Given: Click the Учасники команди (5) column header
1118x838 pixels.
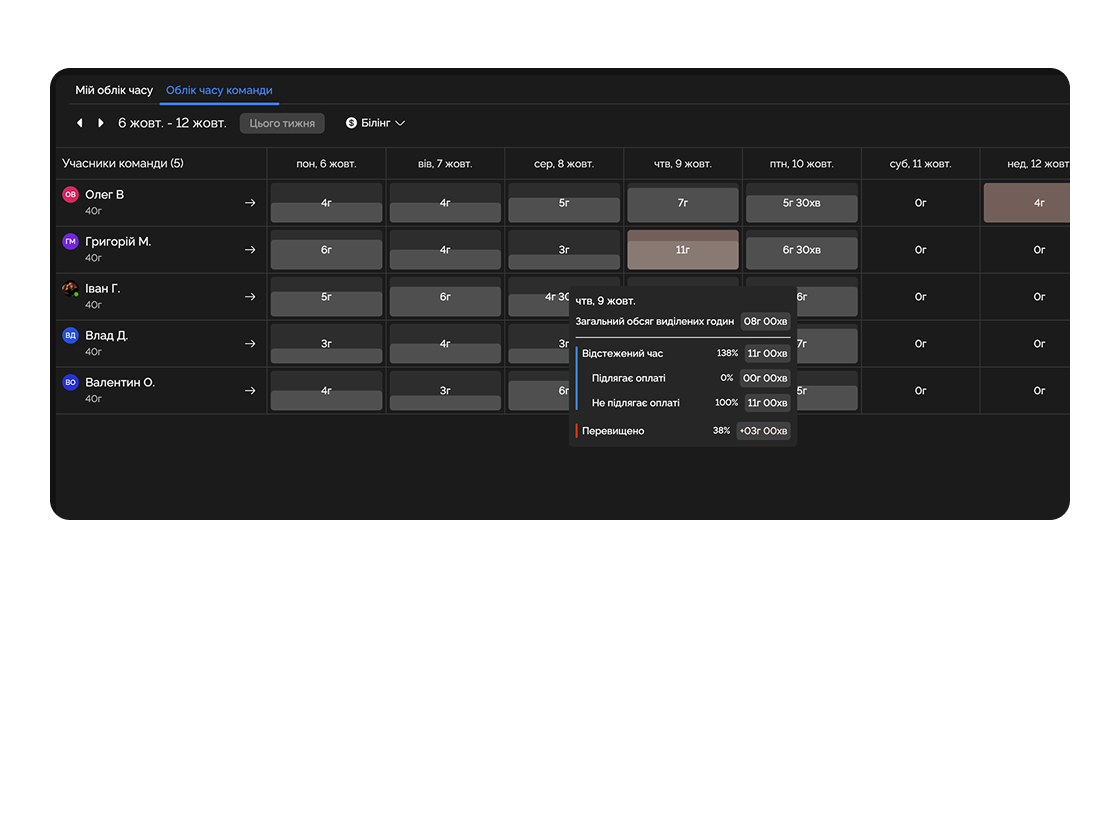Looking at the screenshot, I should [x=122, y=163].
